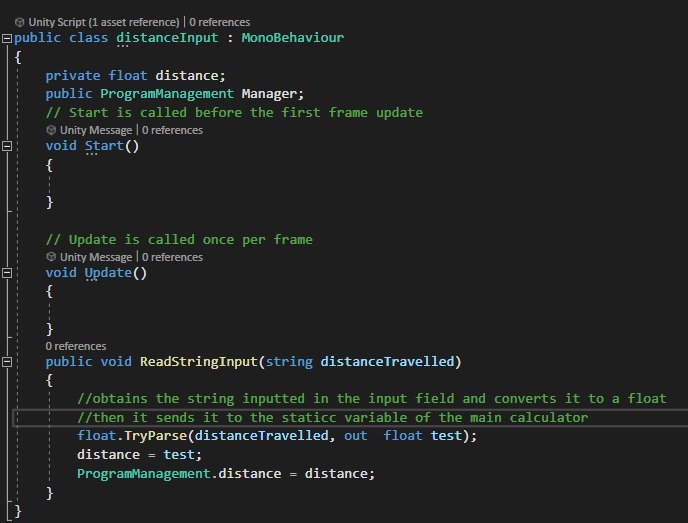This screenshot has width=688, height=523.
Task: Click the 'out' keyword in TryParse call
Action: click(355, 436)
